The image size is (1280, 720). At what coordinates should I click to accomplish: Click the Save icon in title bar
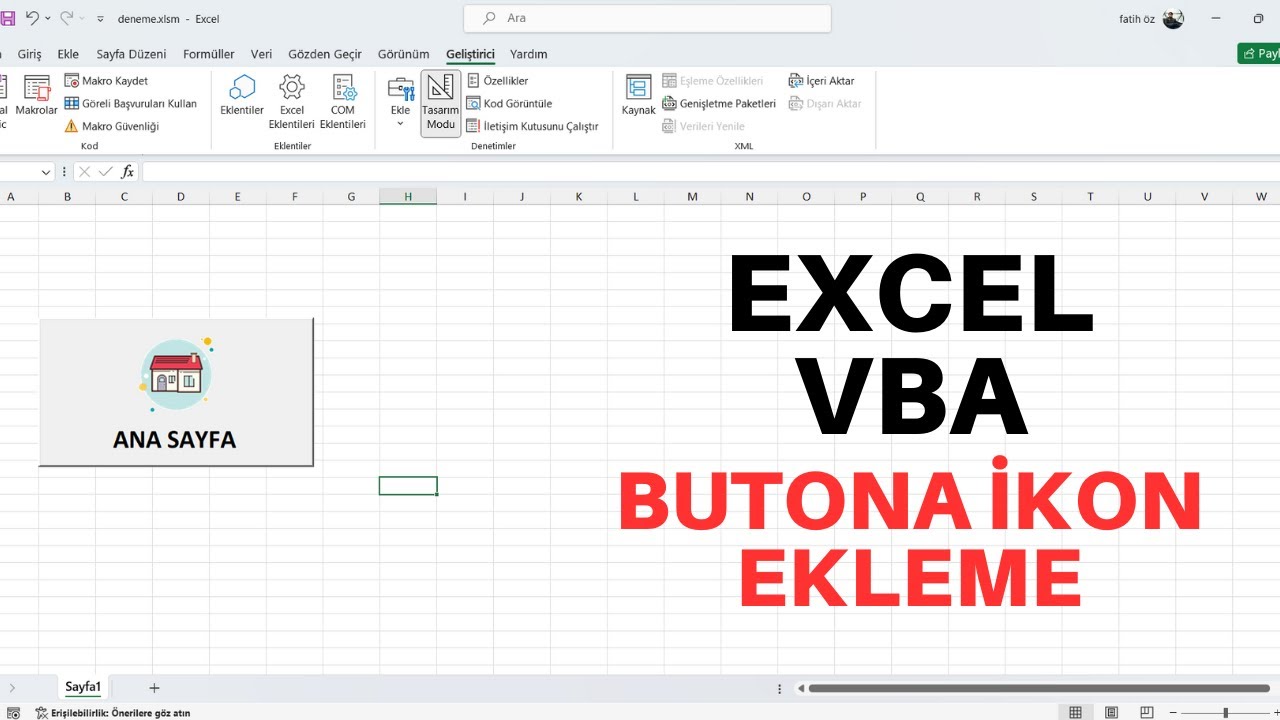pyautogui.click(x=7, y=18)
